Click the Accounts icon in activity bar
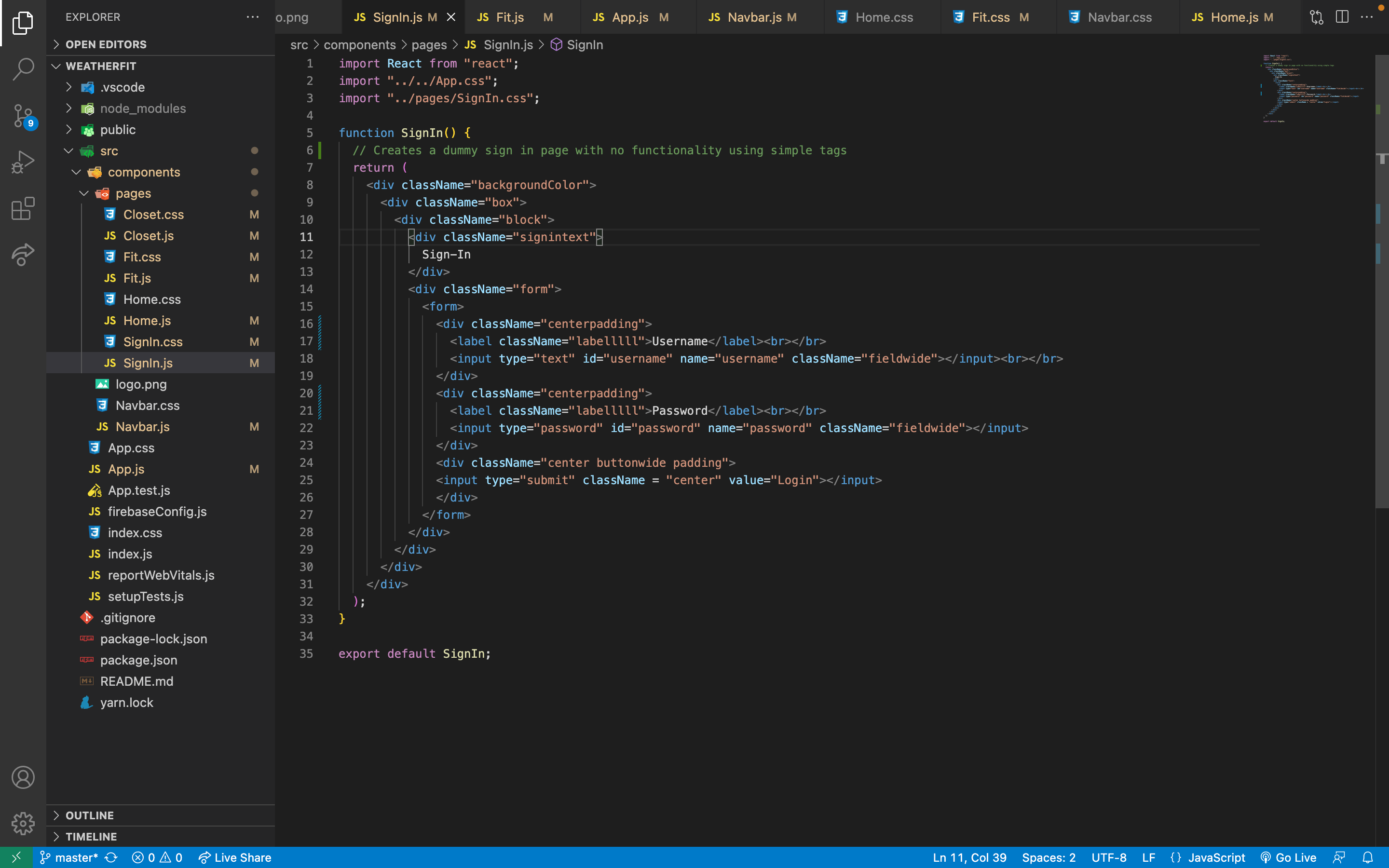The height and width of the screenshot is (868, 1389). (23, 777)
